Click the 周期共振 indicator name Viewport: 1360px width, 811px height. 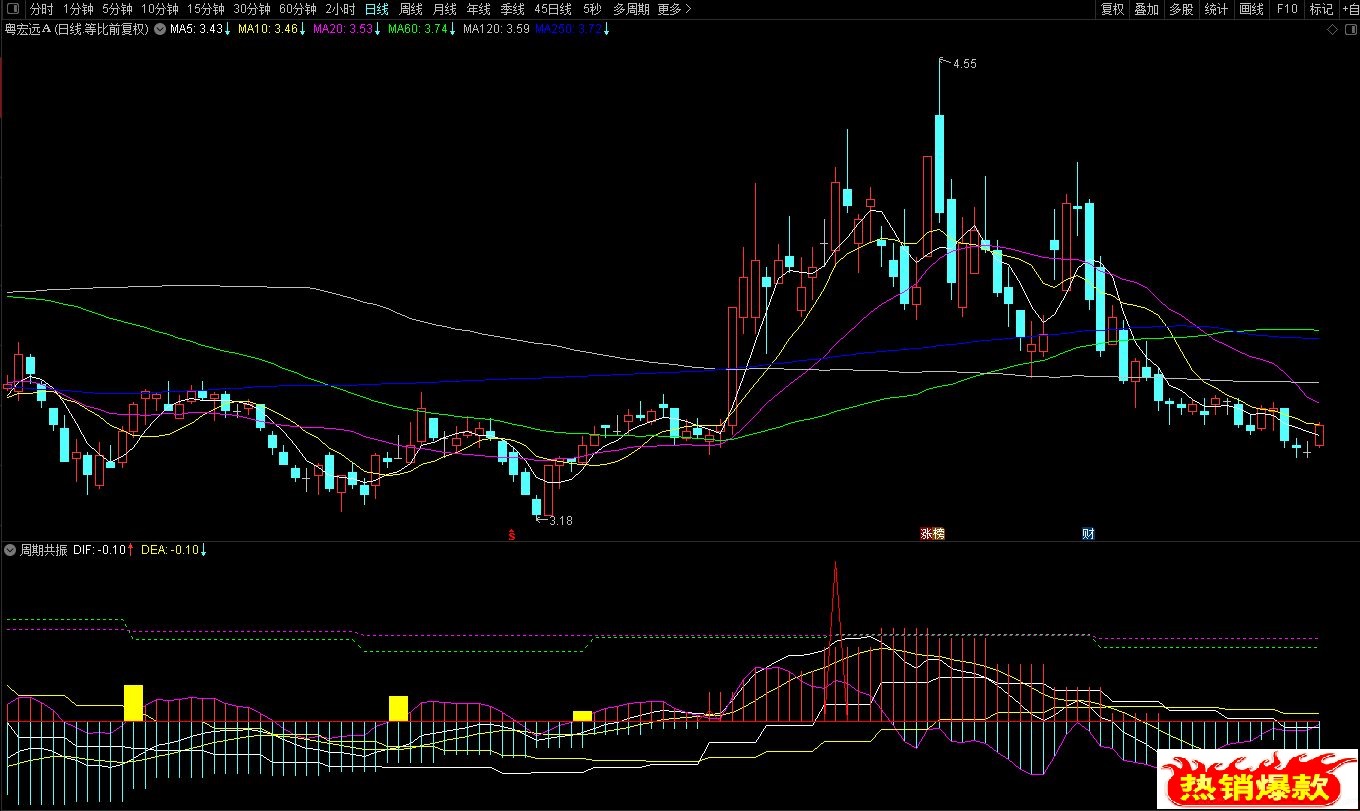[x=43, y=550]
